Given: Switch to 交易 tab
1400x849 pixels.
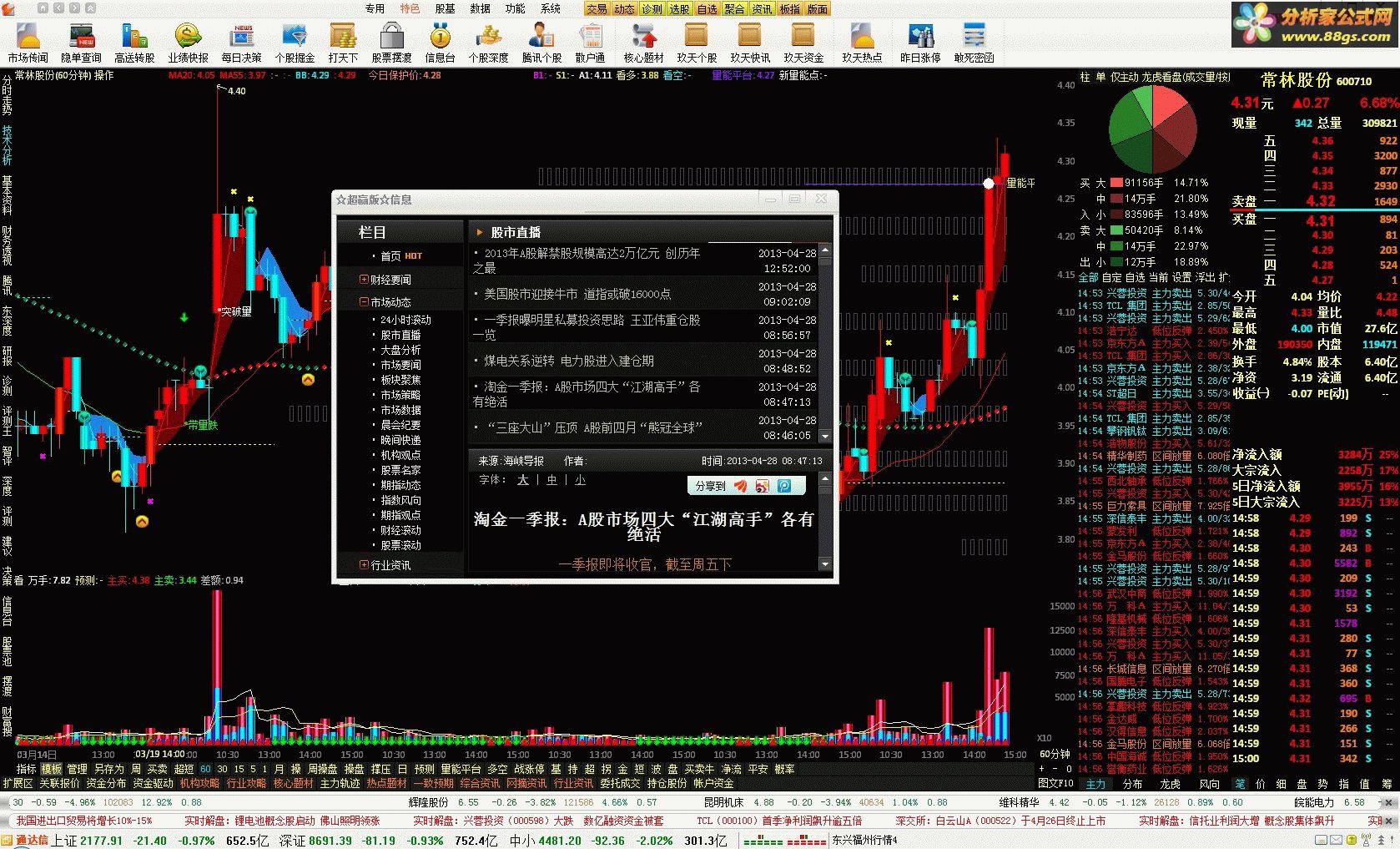Looking at the screenshot, I should [x=597, y=9].
